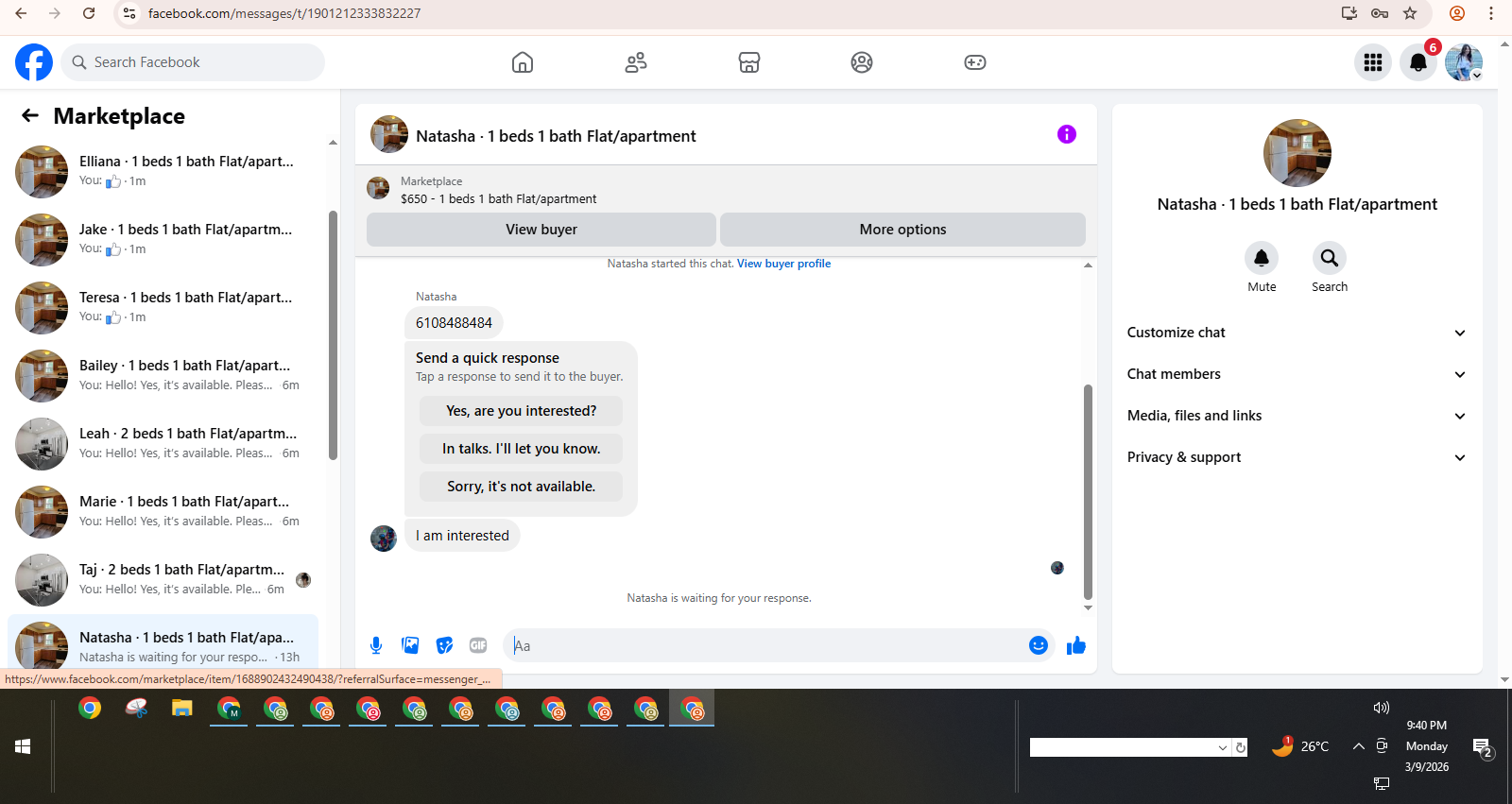
Task: Record a voice clip with microphone icon
Action: point(376,645)
